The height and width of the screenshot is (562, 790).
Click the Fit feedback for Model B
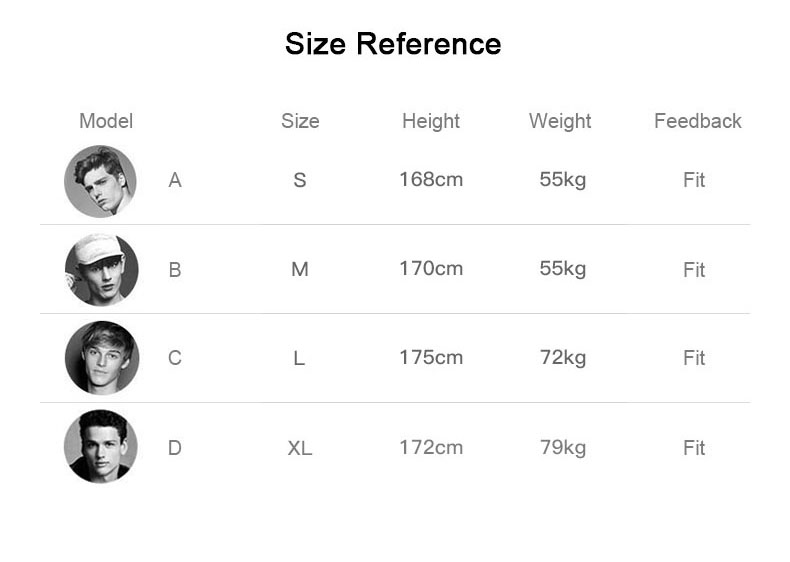point(694,270)
